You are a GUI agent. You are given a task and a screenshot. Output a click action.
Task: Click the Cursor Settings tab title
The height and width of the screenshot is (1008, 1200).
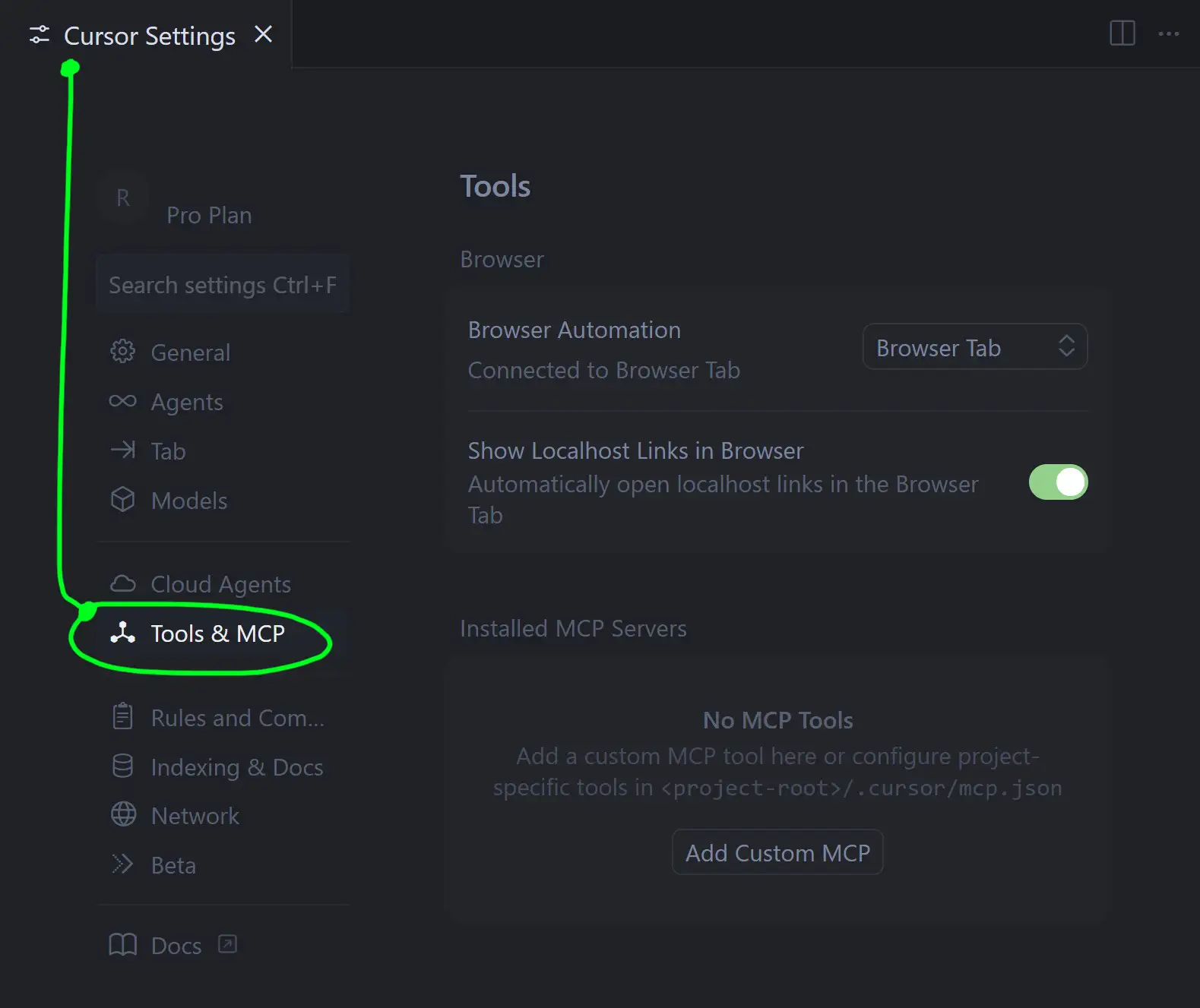click(150, 36)
